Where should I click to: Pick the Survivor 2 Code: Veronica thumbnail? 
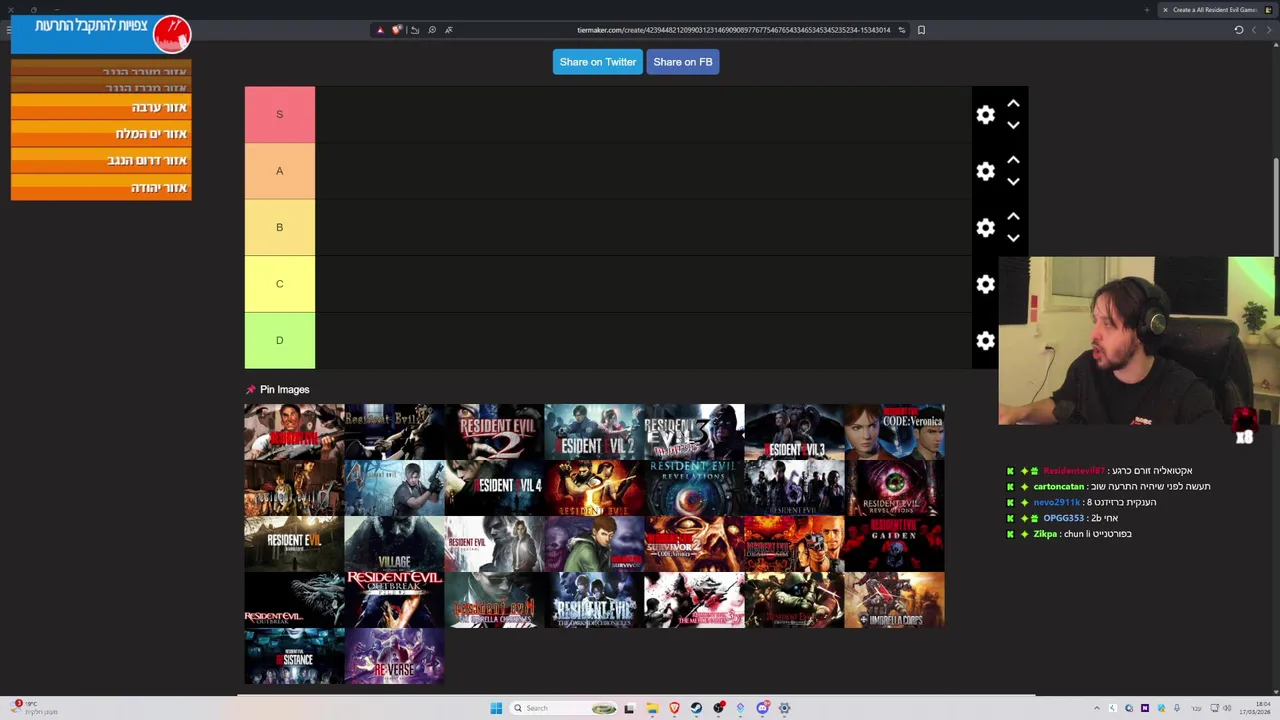click(694, 544)
